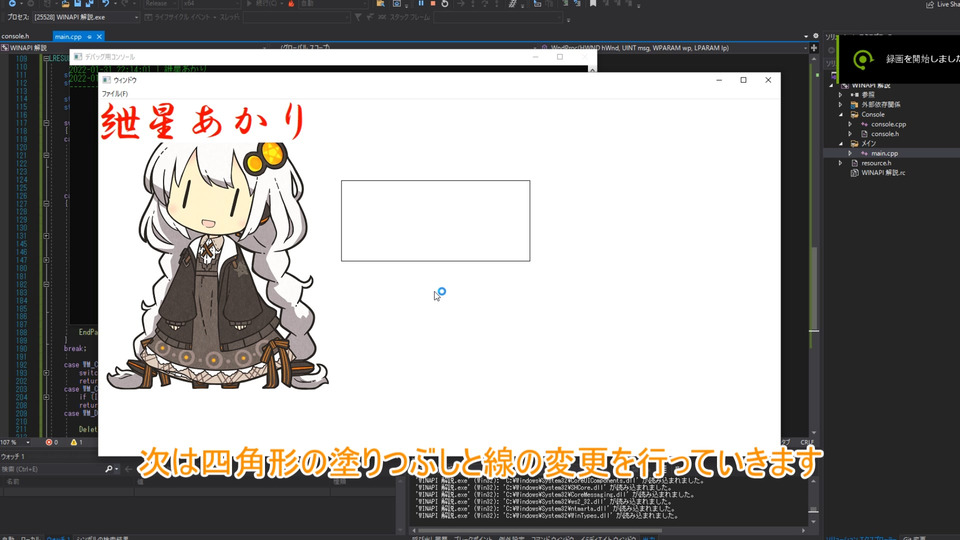
Task: Expand the 外部依存関係 node
Action: (x=841, y=105)
